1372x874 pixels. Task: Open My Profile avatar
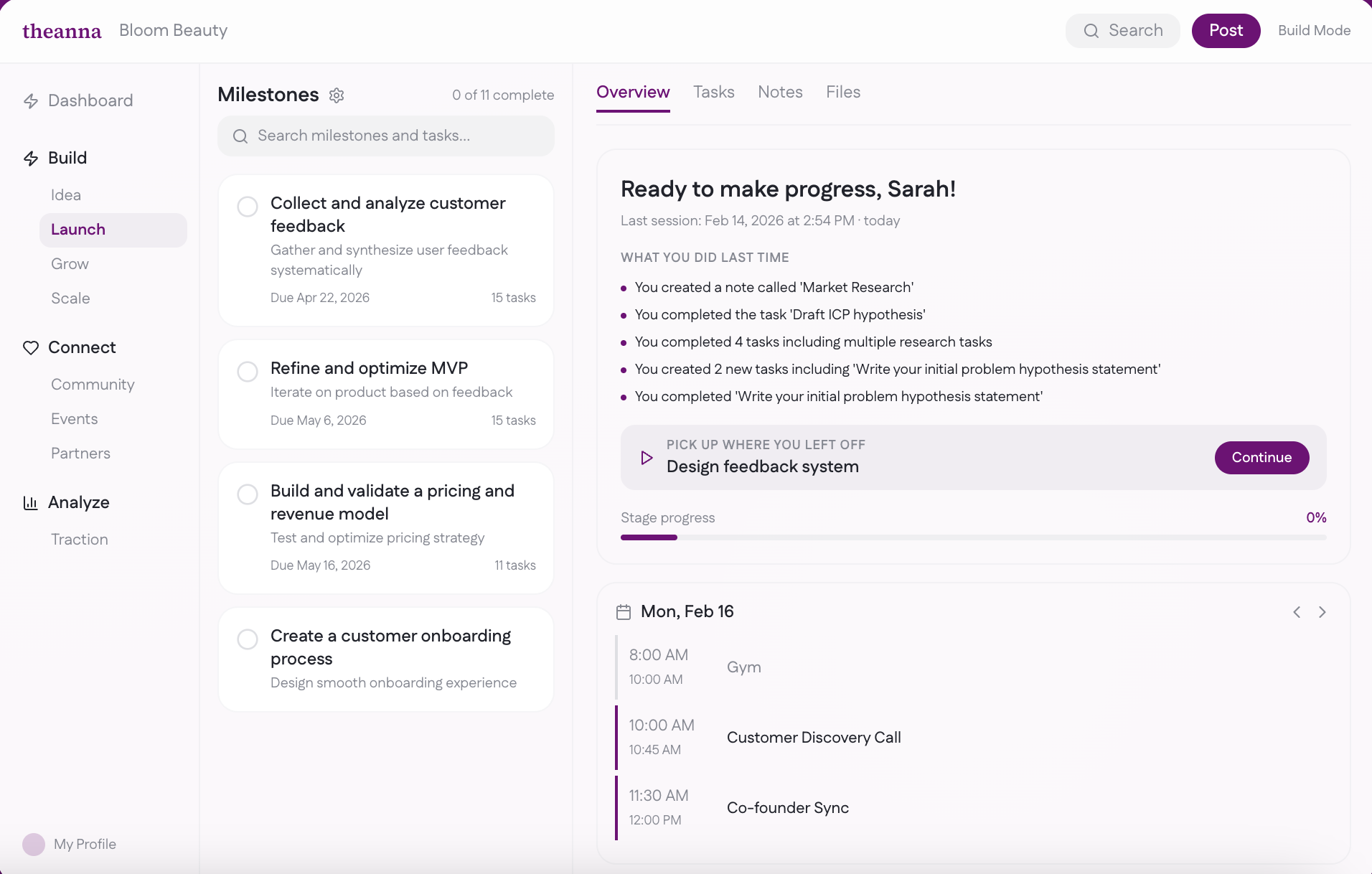[x=33, y=845]
